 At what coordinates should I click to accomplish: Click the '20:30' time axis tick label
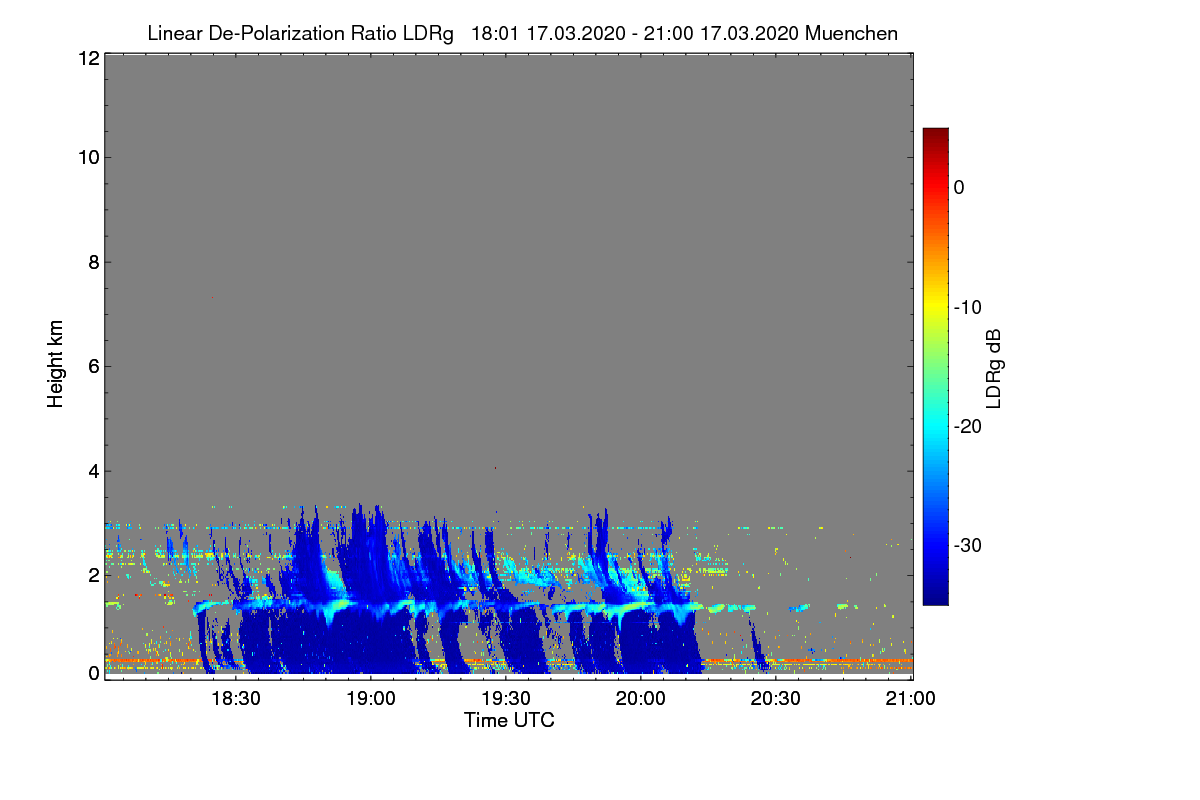point(777,699)
